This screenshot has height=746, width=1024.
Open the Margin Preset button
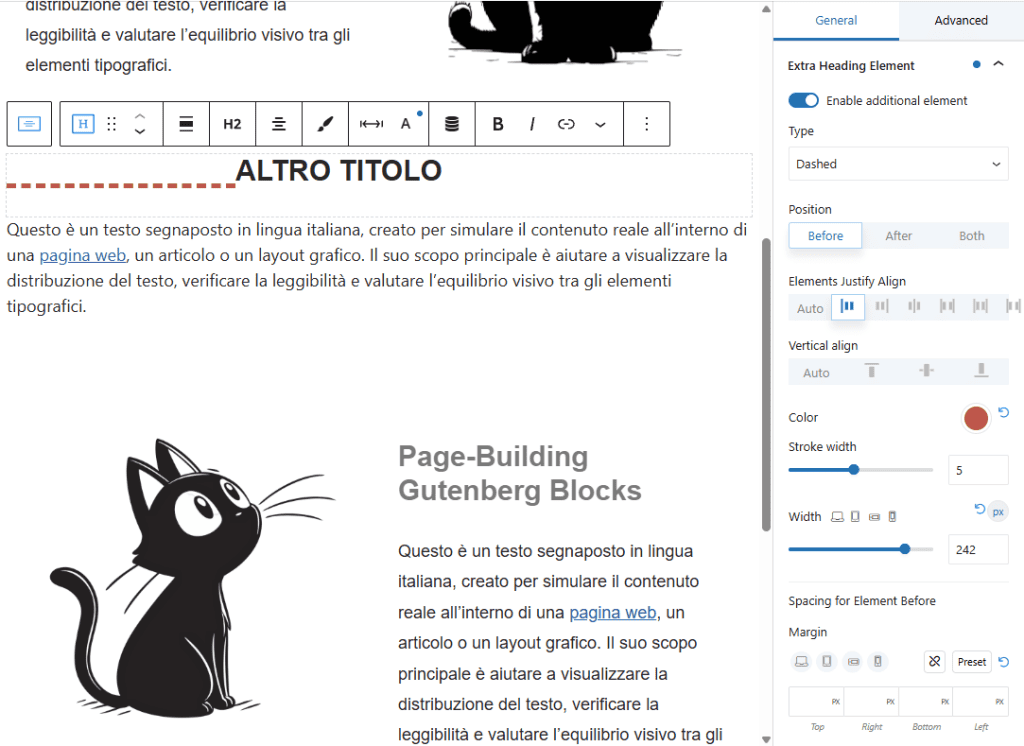[x=972, y=662]
